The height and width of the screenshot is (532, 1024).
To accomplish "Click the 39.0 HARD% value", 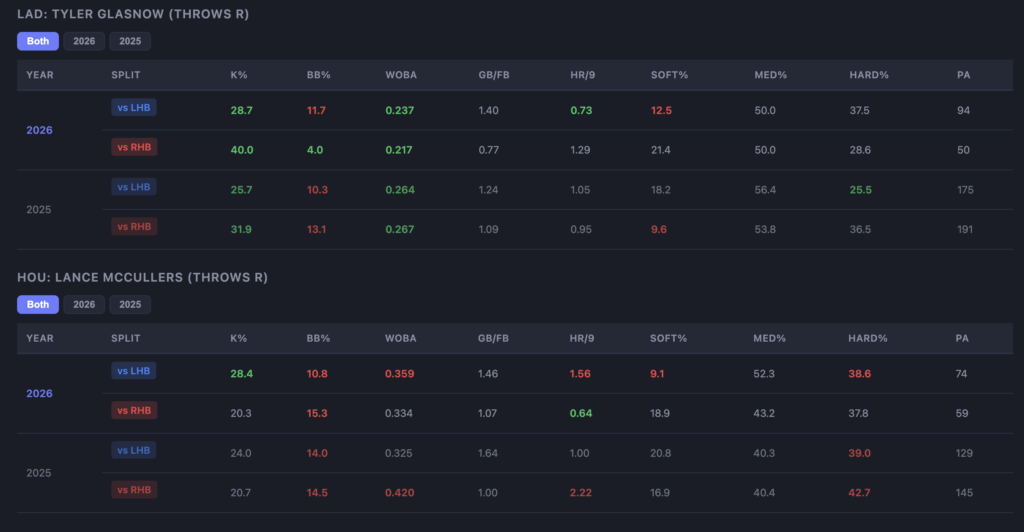I will (859, 453).
